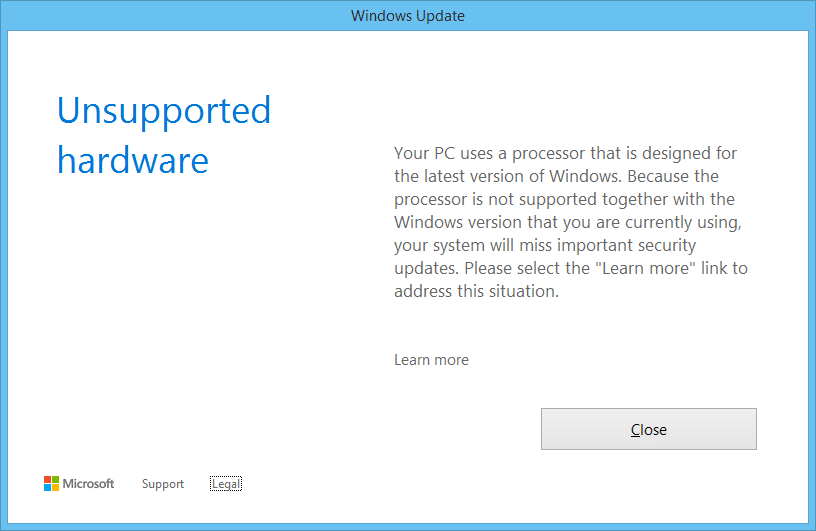816x531 pixels.
Task: Click the Microsoft four-square logo
Action: pyautogui.click(x=52, y=484)
